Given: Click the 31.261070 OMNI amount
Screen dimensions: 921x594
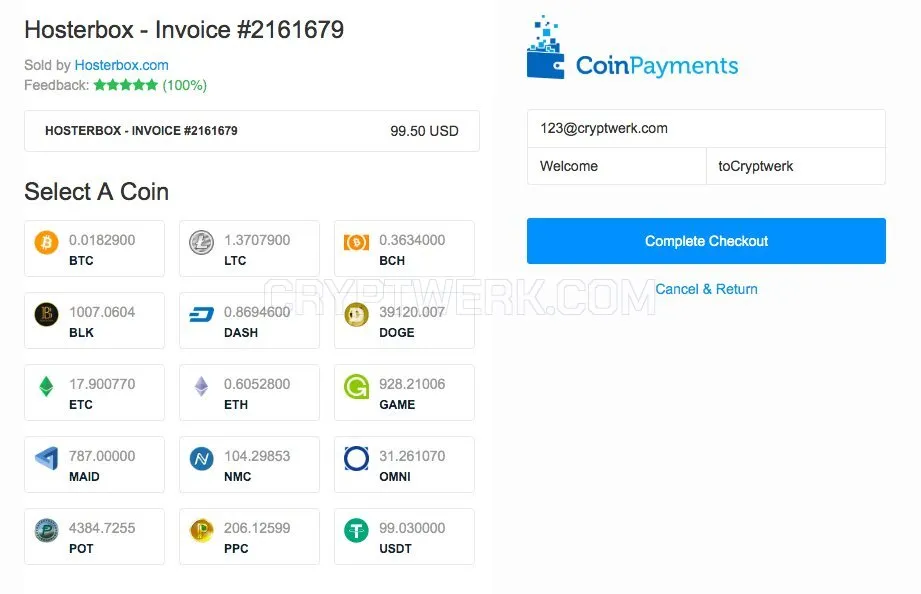Looking at the screenshot, I should (x=412, y=456).
